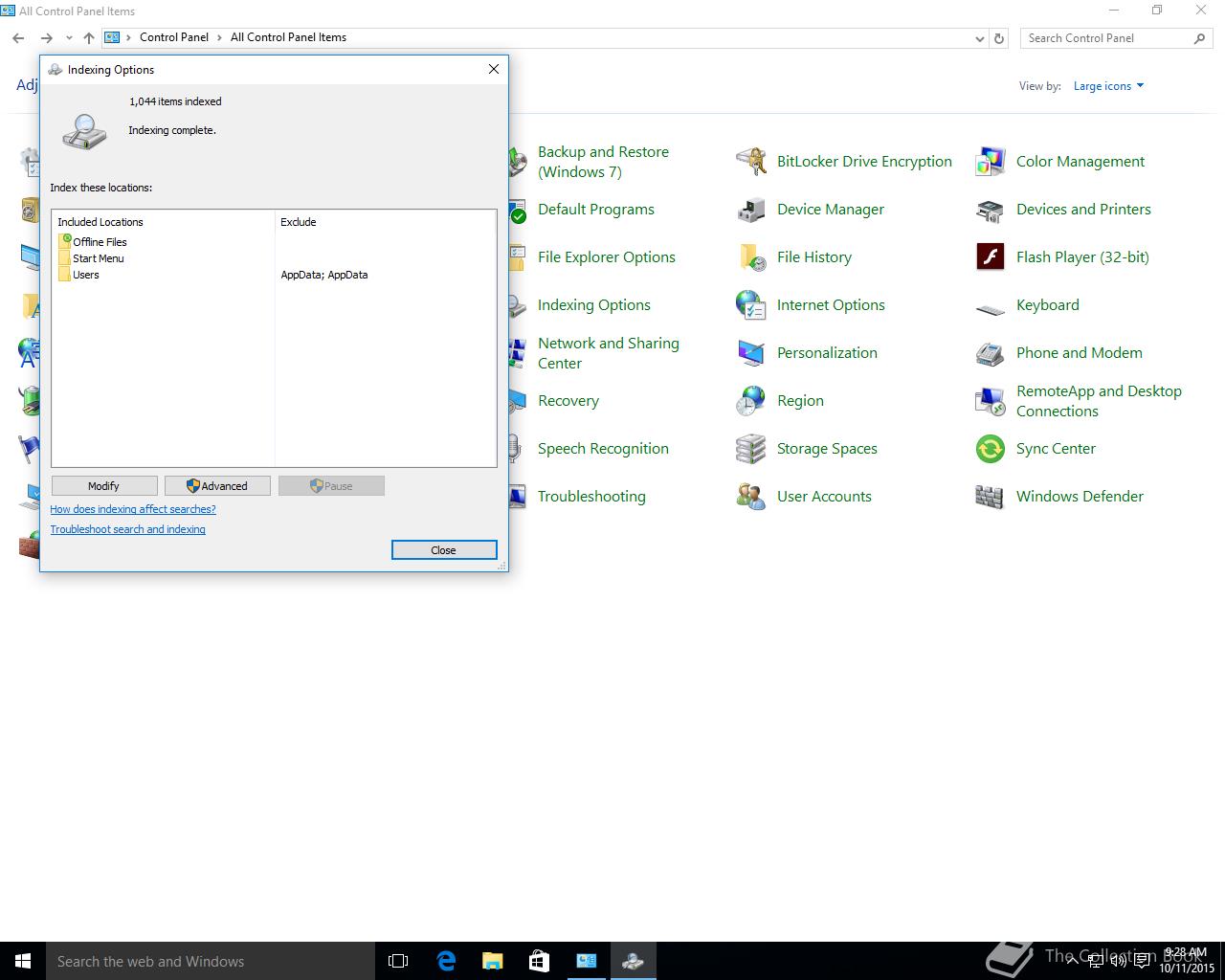
Task: Click the Modify button
Action: [103, 486]
